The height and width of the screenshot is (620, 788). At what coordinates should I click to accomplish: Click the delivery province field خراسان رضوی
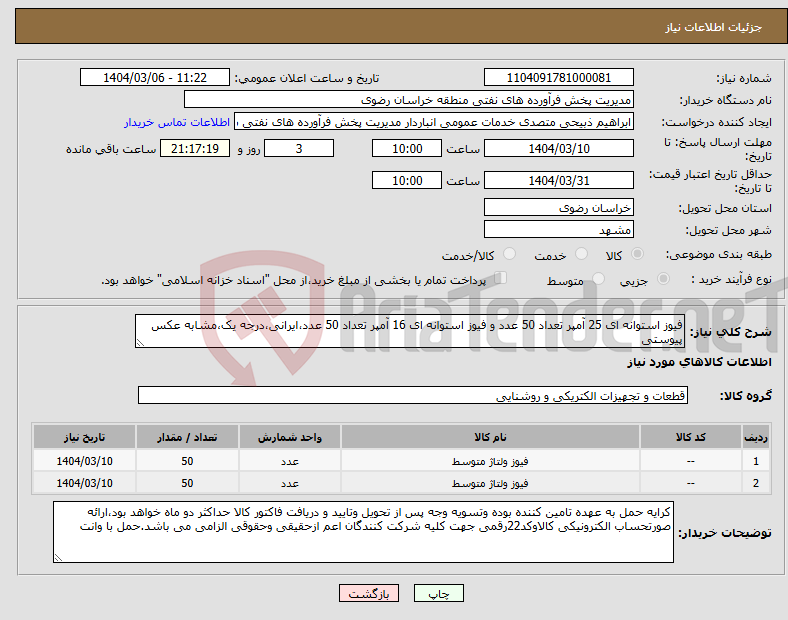pos(559,208)
